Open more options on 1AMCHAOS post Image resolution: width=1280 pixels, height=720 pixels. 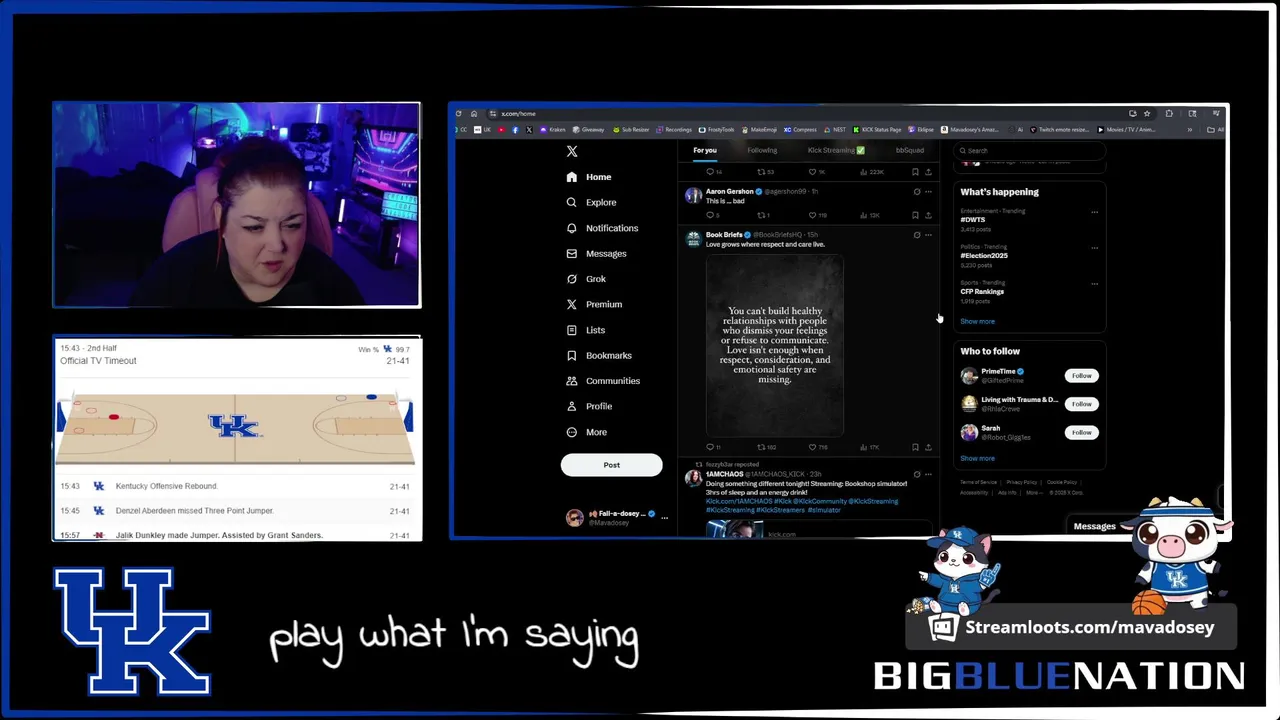(x=928, y=474)
